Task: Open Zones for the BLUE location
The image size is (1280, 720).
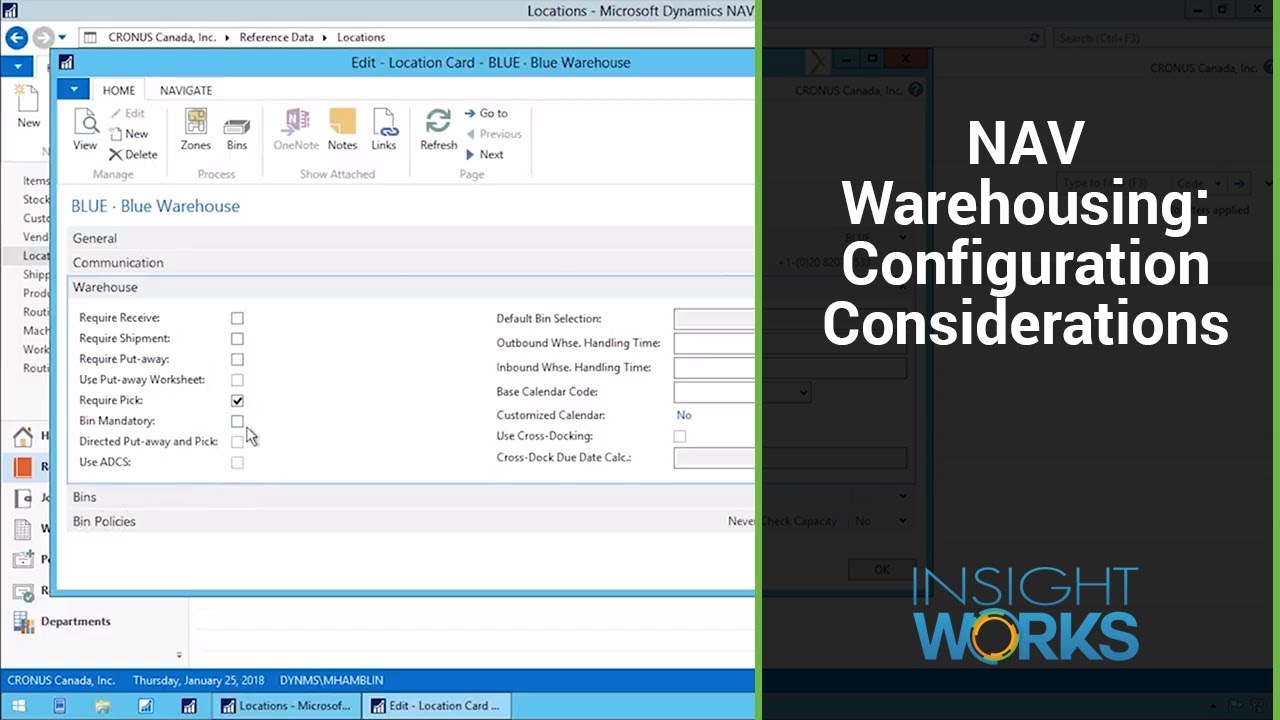Action: click(196, 130)
